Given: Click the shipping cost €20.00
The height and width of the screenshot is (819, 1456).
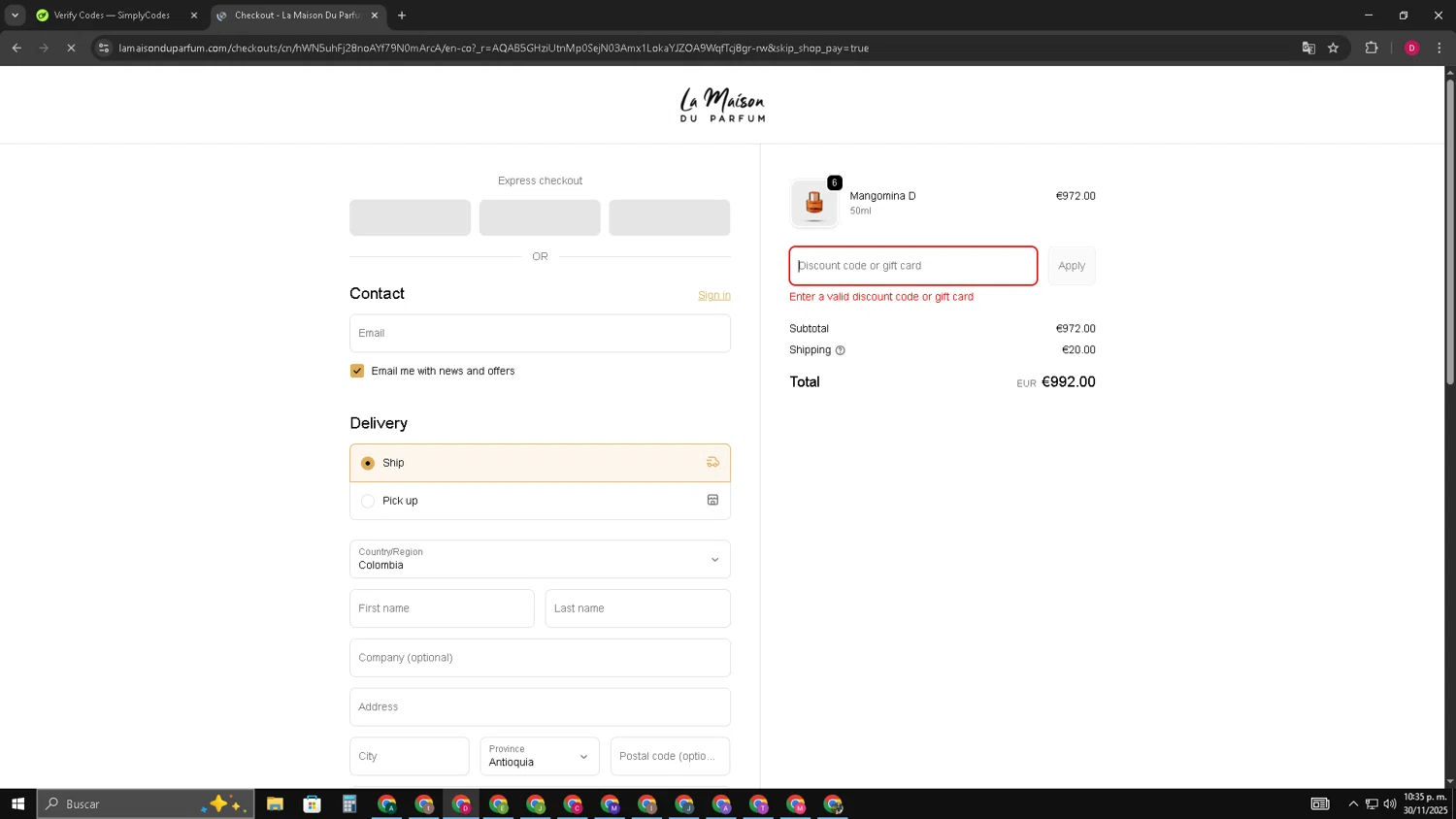Looking at the screenshot, I should (1078, 350).
